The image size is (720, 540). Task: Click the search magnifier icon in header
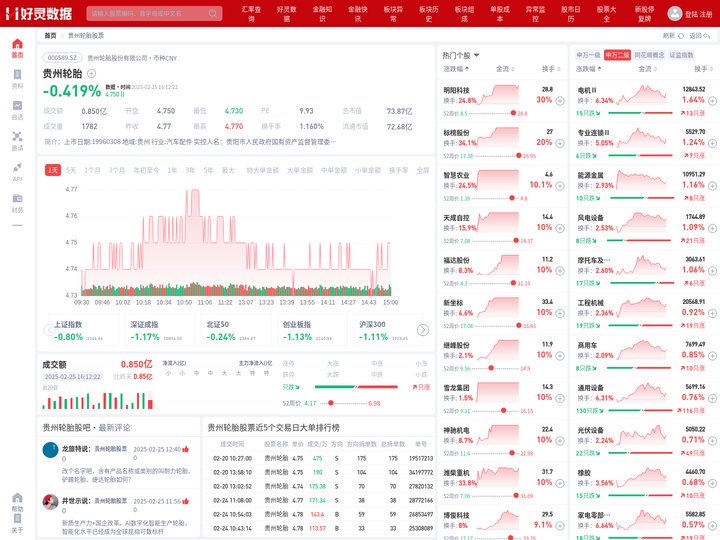point(213,13)
